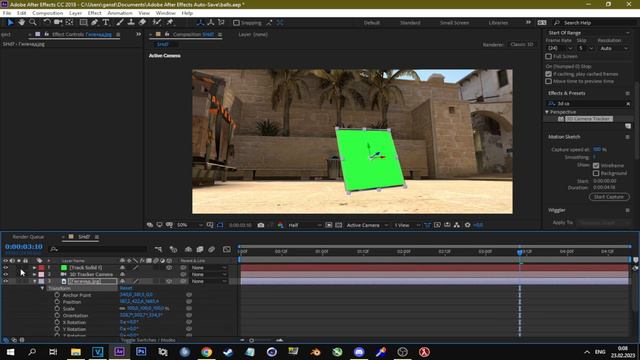Viewport: 640px width, 360px height.
Task: Hide layer 3 using its eye icon
Action: tap(6, 281)
